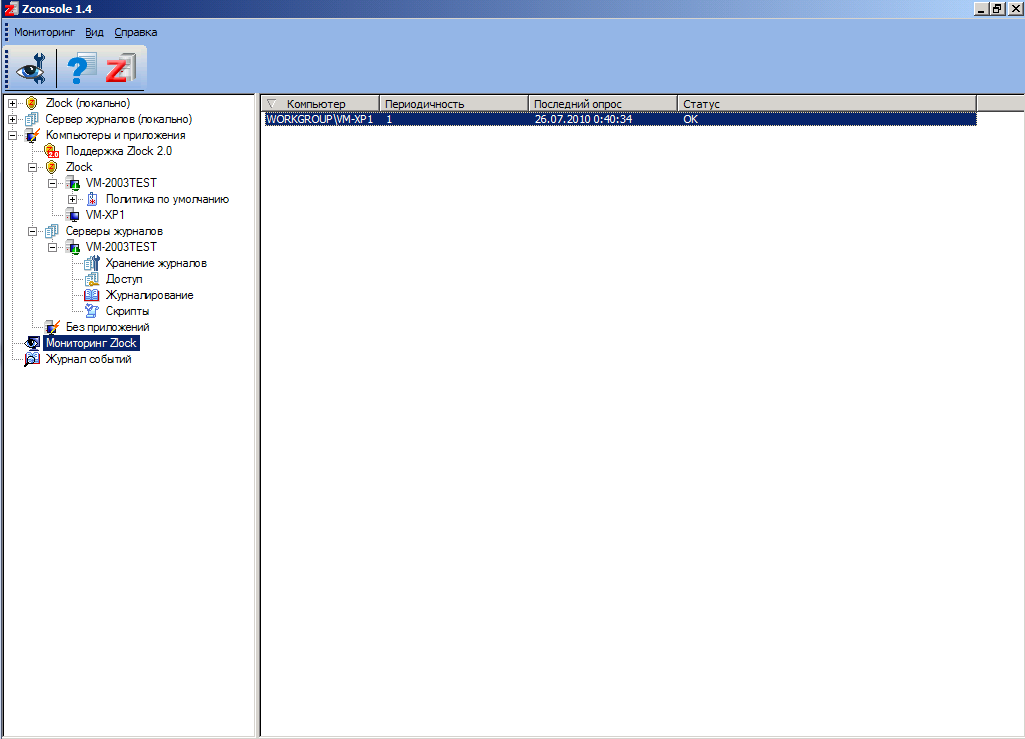This screenshot has width=1025, height=739.
Task: Open the Мониторинг menu
Action: coord(44,32)
